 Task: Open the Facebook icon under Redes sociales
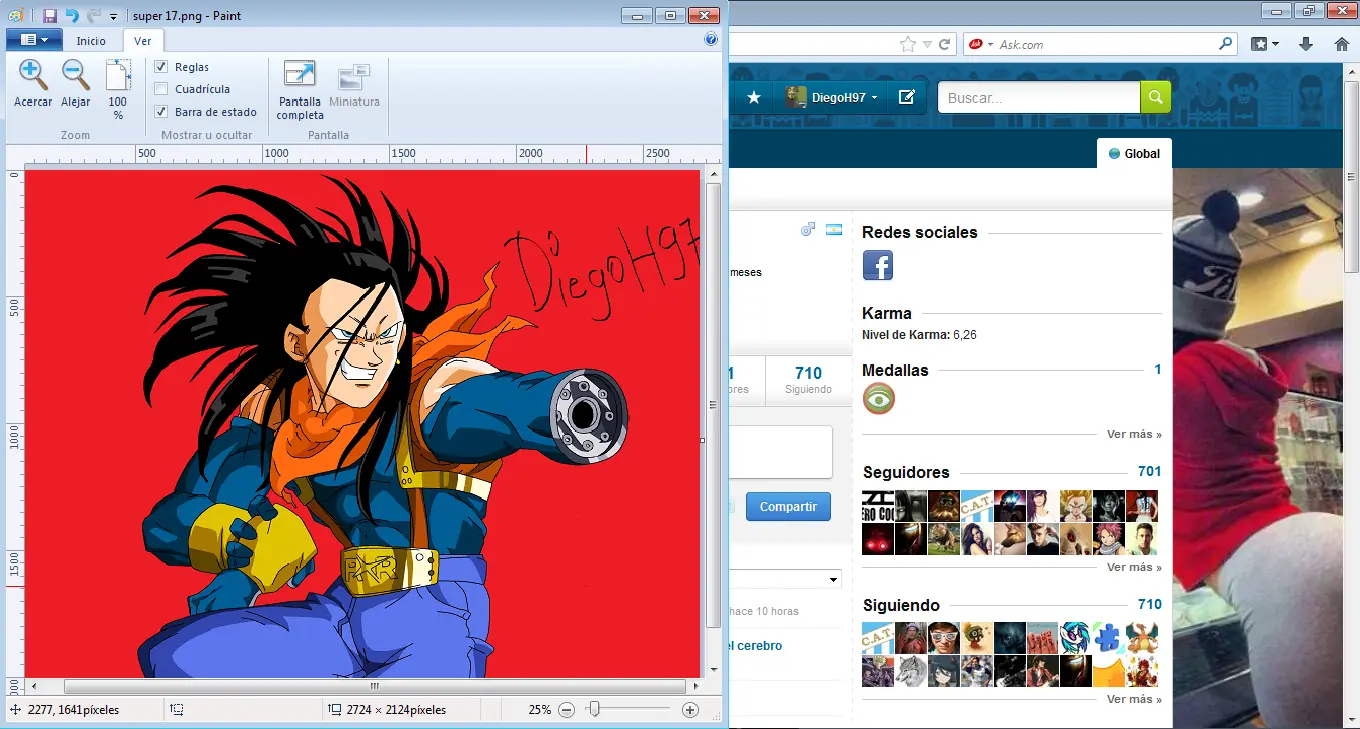[x=877, y=265]
